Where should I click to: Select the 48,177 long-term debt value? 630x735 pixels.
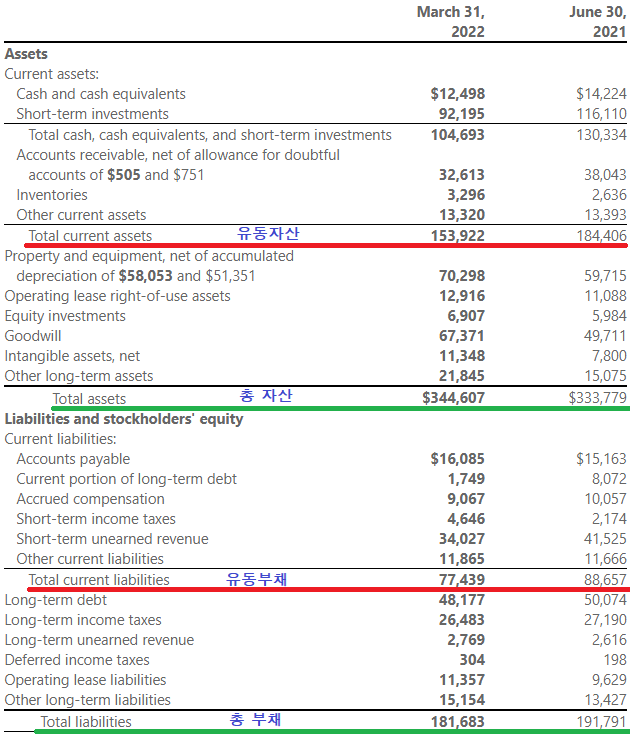[461, 600]
